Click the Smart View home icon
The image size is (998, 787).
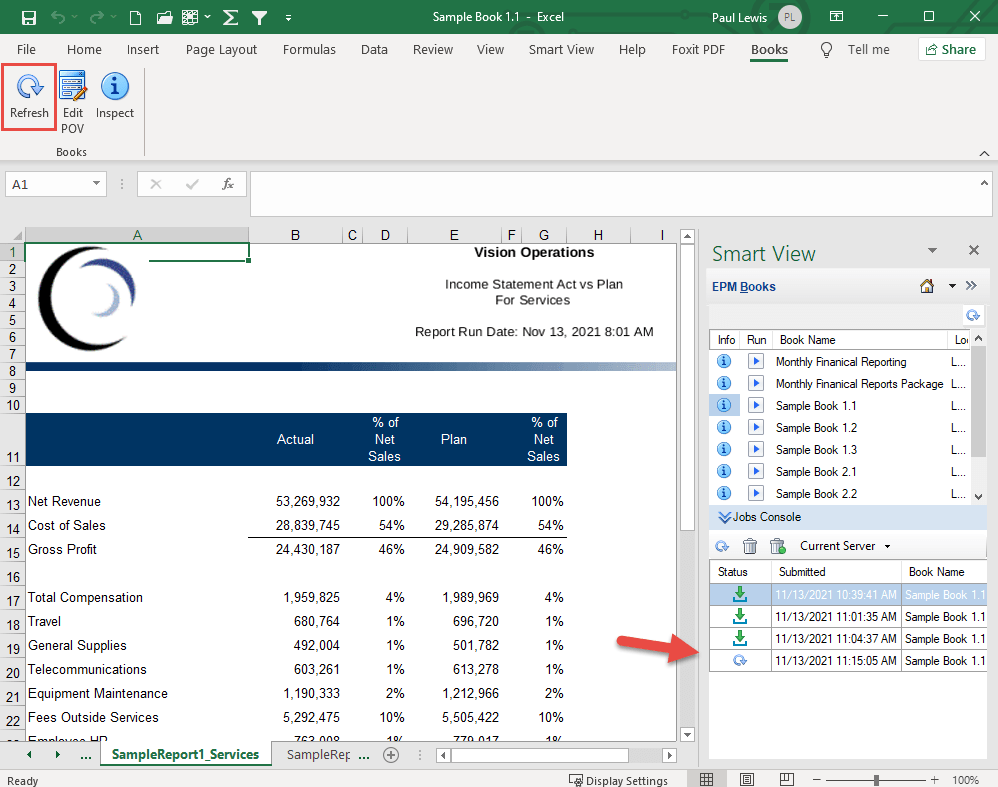[x=927, y=287]
